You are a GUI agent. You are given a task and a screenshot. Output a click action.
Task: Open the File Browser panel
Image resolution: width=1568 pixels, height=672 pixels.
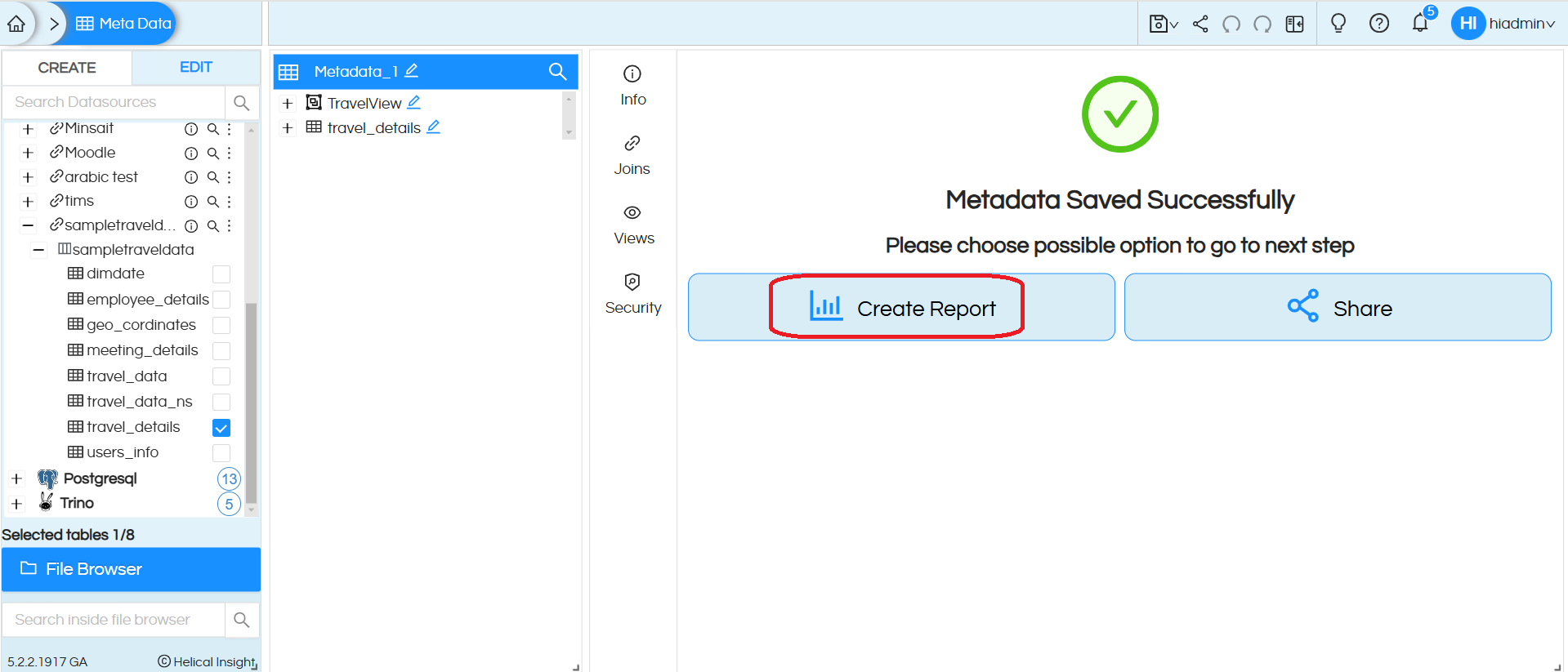click(x=131, y=569)
